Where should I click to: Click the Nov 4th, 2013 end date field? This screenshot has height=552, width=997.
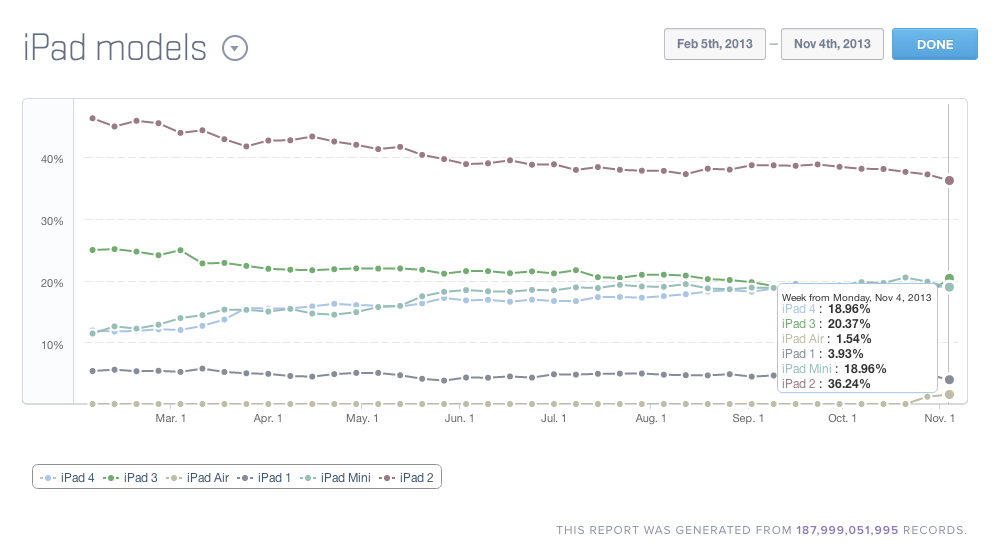pyautogui.click(x=832, y=44)
